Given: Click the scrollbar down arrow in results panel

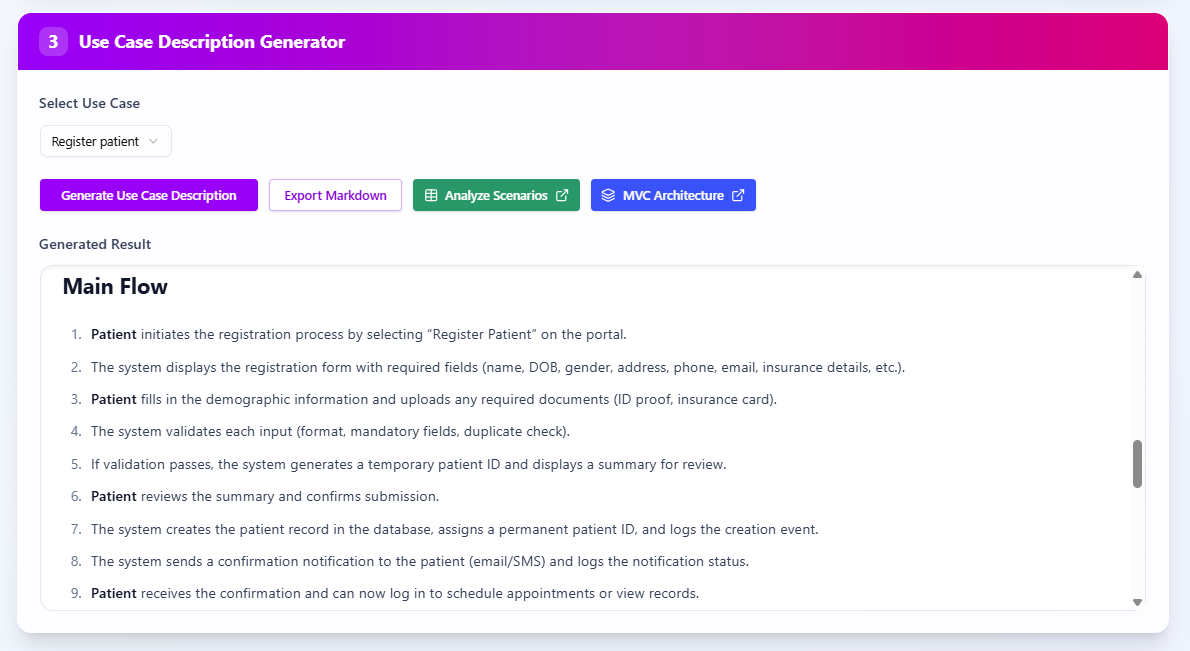Looking at the screenshot, I should point(1136,602).
